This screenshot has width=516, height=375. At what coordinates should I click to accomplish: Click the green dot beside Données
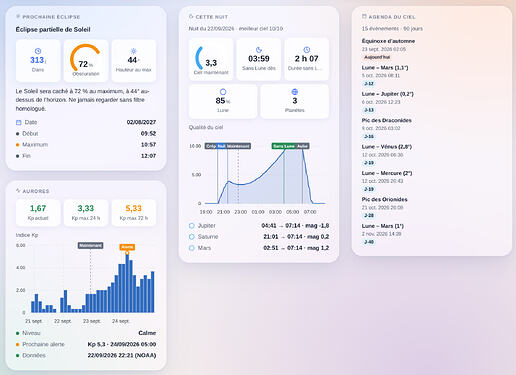[17, 356]
